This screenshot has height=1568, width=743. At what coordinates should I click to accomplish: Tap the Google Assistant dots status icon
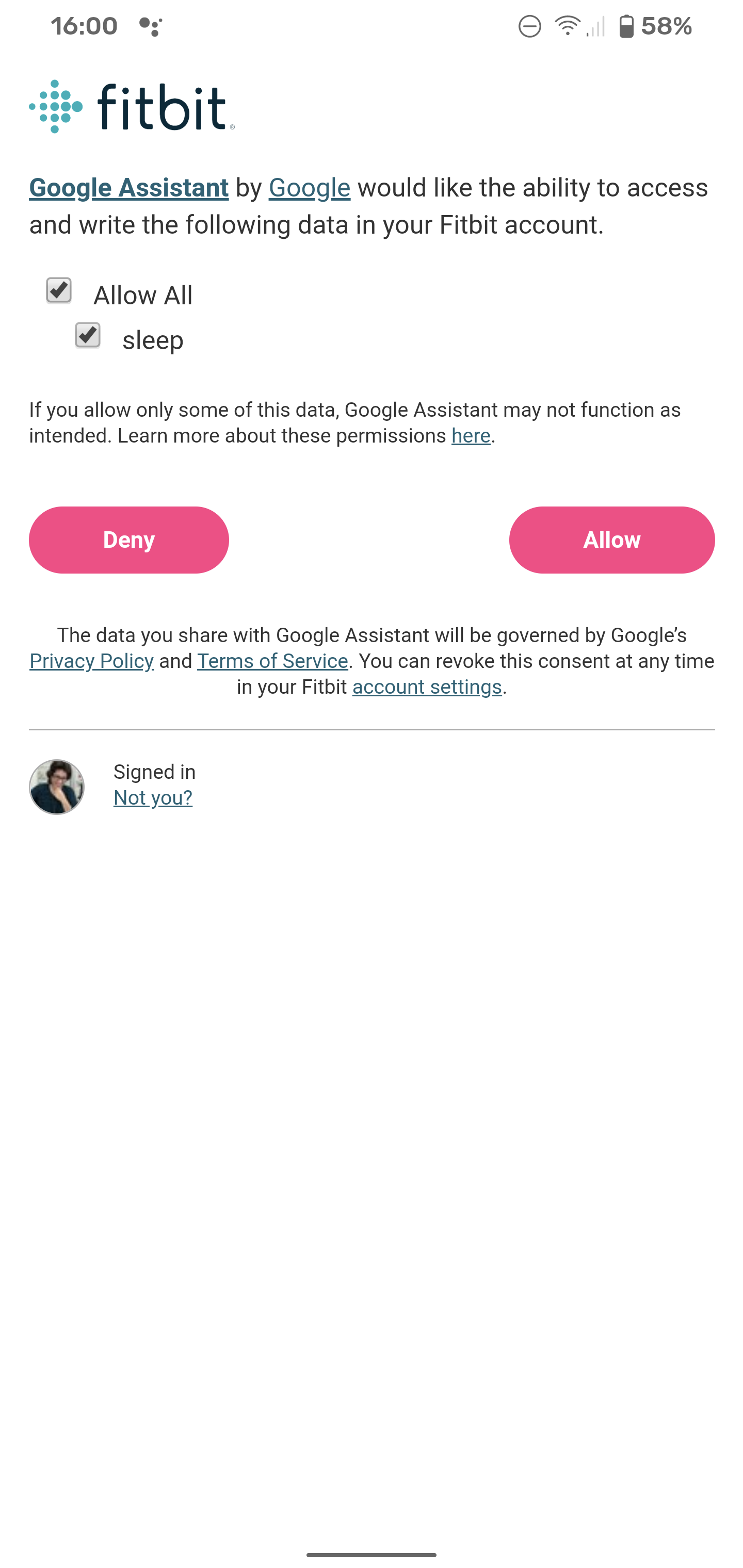pyautogui.click(x=151, y=26)
